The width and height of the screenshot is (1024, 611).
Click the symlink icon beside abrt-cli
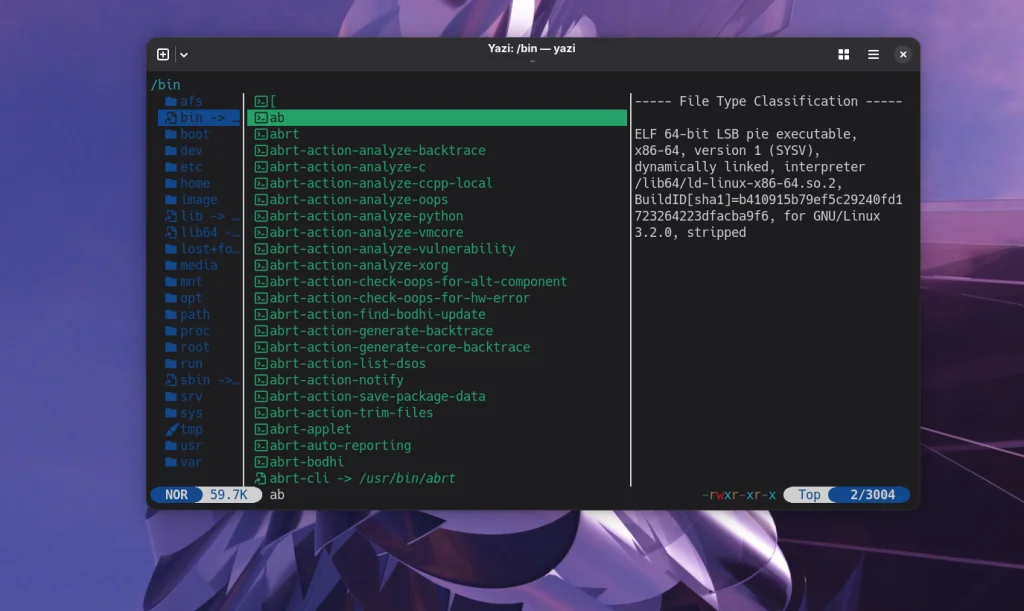[x=261, y=478]
